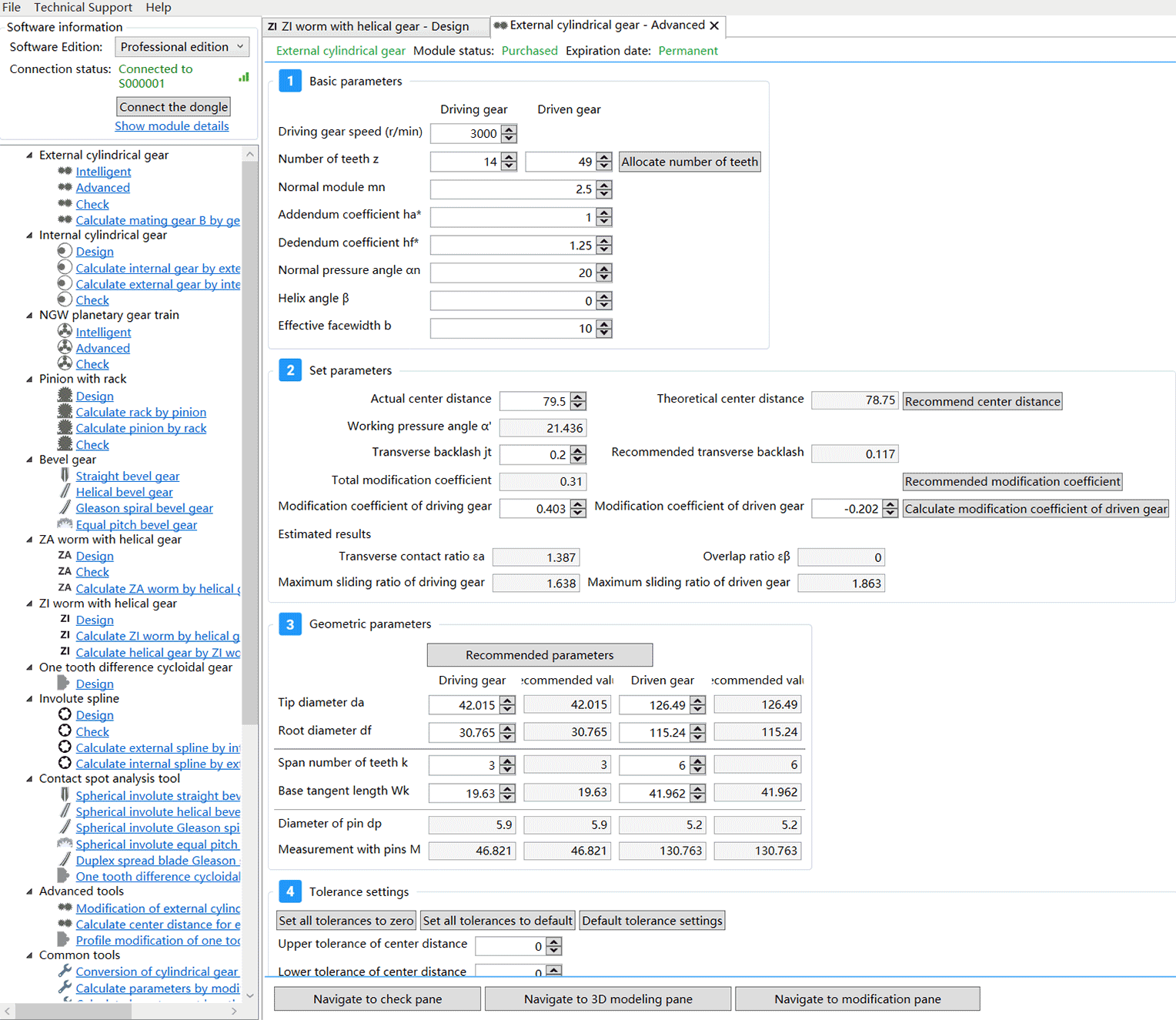
Task: Click the connection signal strength icon
Action: point(244,77)
